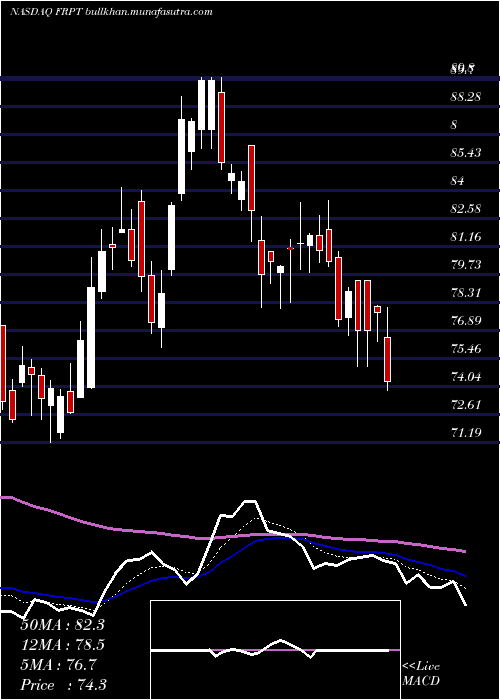Click the 76.89 price axis label

tap(466, 321)
